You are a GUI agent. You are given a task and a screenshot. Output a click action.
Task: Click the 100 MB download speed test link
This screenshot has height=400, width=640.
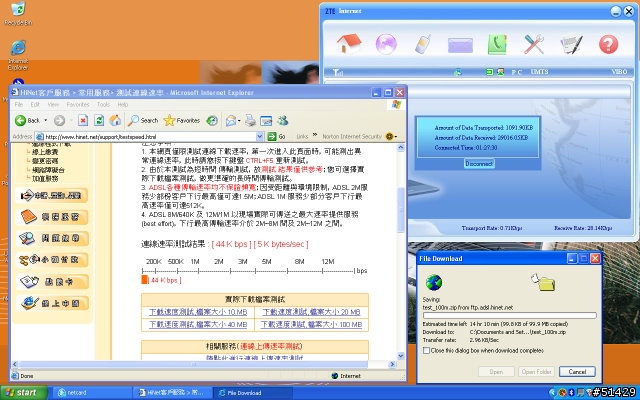(x=311, y=324)
